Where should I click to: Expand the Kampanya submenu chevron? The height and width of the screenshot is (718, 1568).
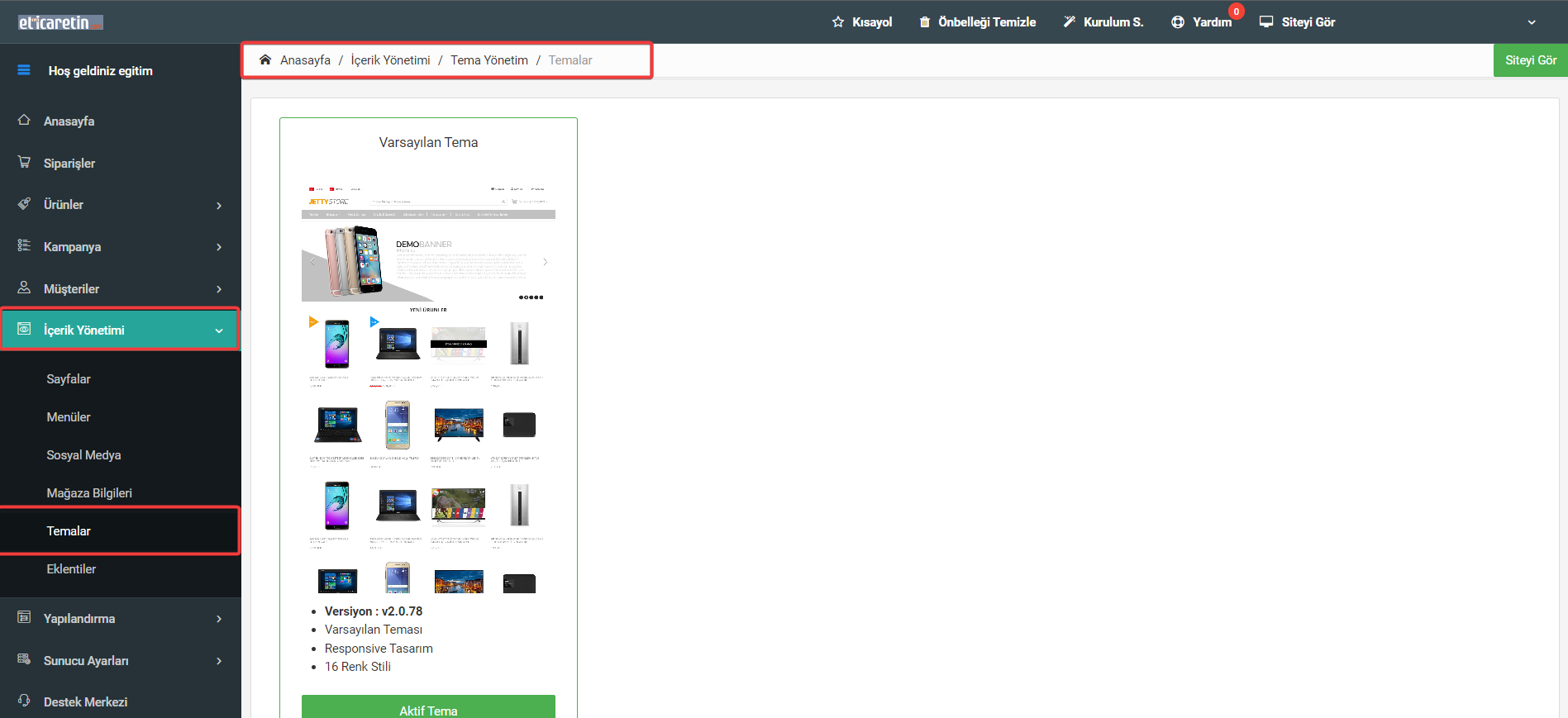coord(219,247)
